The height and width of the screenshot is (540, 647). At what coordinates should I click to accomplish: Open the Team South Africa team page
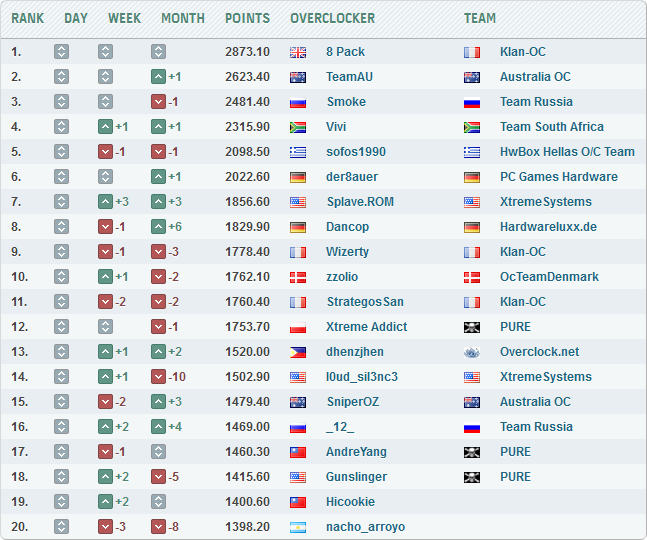[552, 127]
